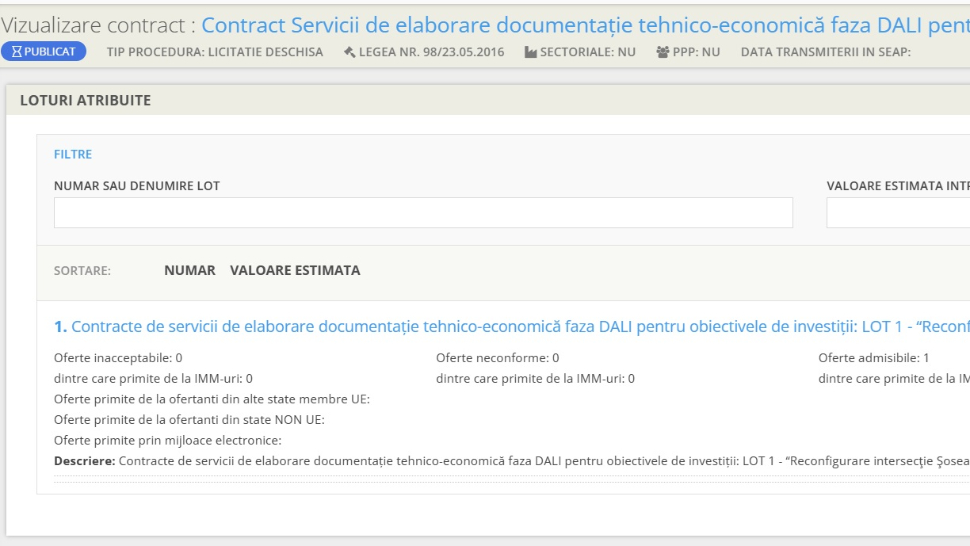Select the Oferte admisibile: 1 text
This screenshot has width=970, height=546.
coord(873,357)
